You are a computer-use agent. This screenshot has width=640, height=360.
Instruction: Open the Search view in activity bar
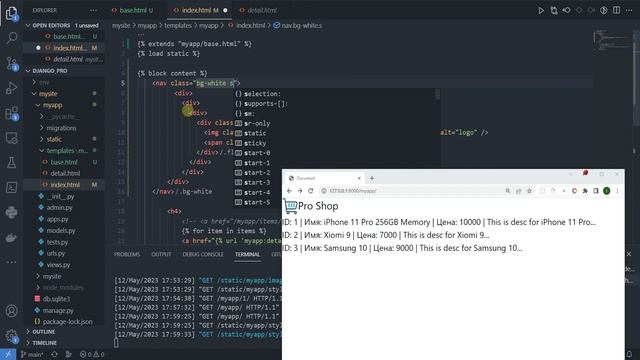click(11, 38)
